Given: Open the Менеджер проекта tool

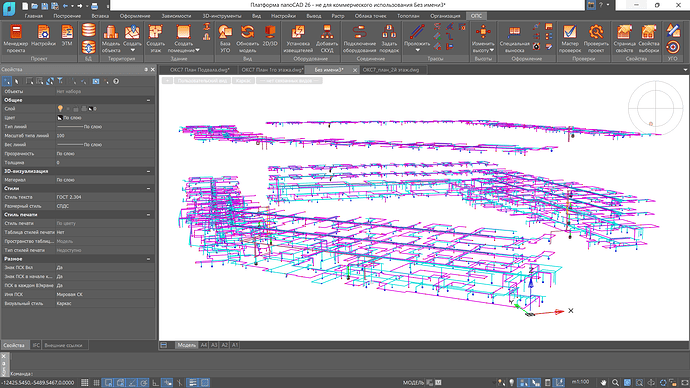Looking at the screenshot, I should point(16,39).
